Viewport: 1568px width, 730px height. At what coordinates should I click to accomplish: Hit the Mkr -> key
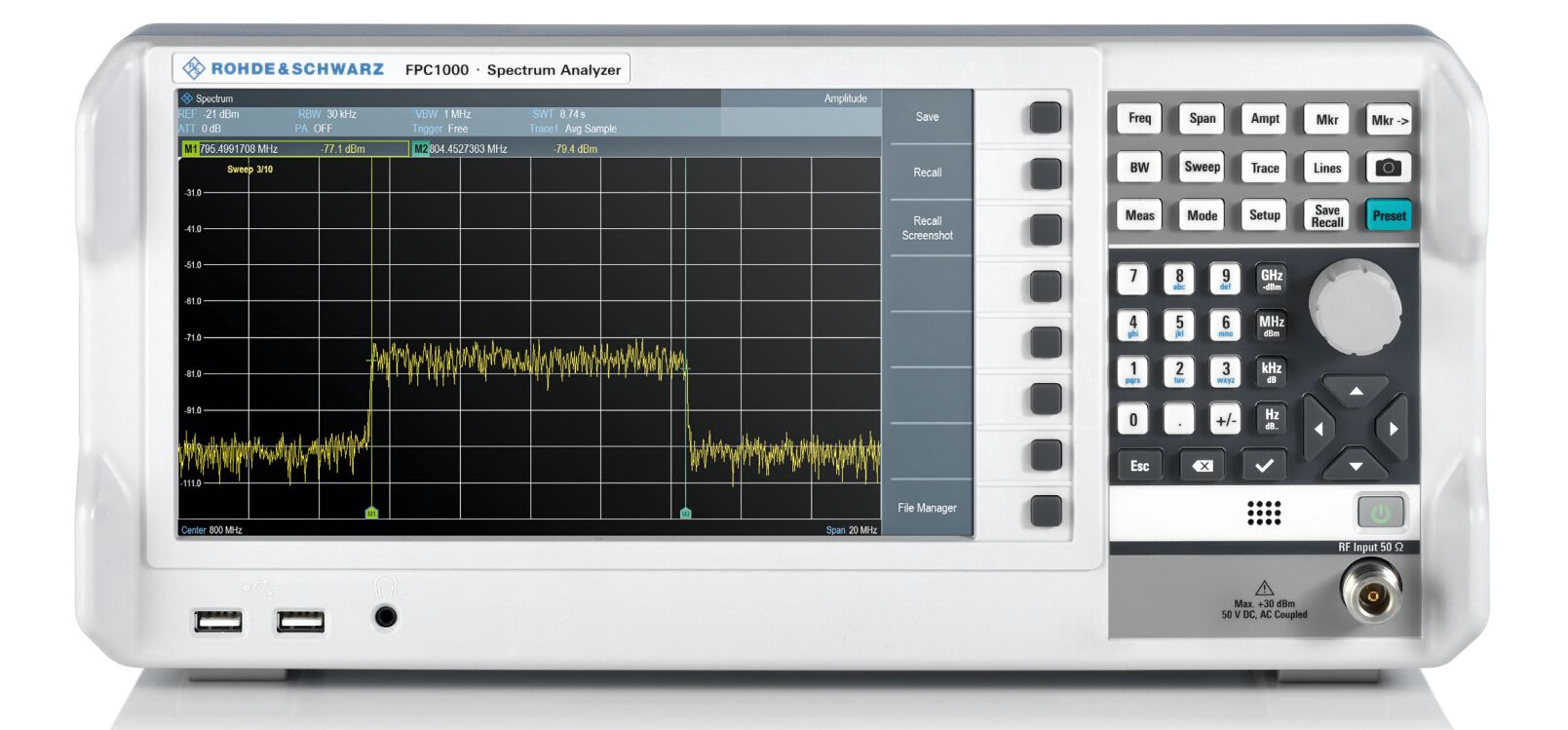coord(1389,120)
